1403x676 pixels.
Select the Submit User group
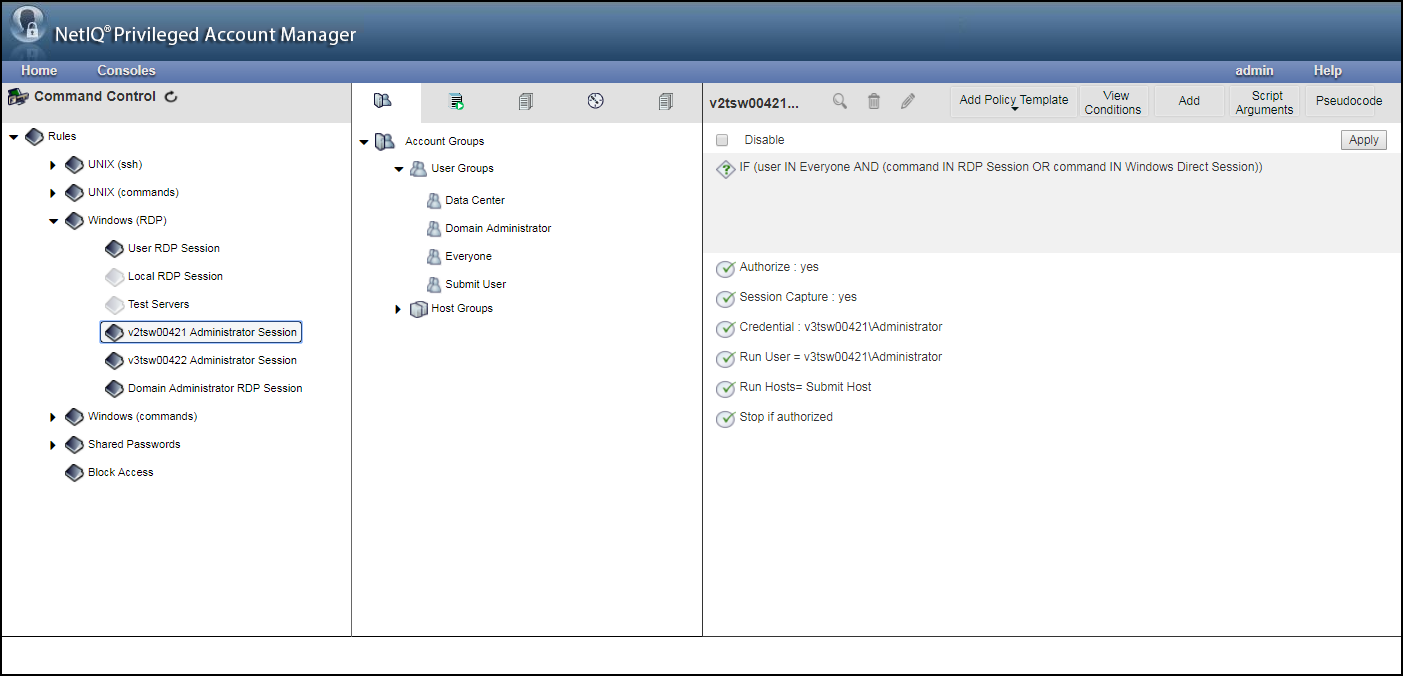[475, 284]
